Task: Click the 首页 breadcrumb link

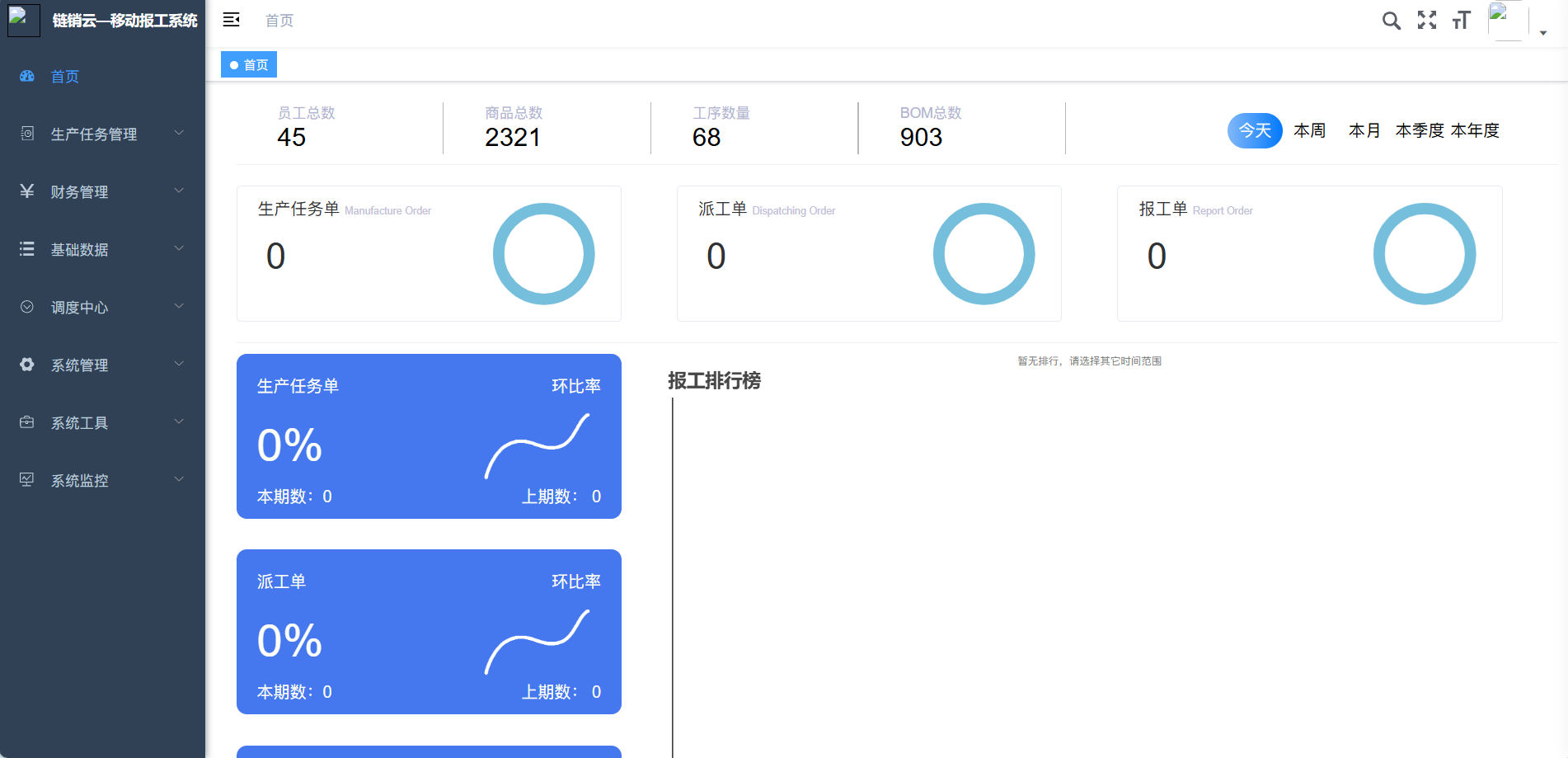Action: (x=279, y=21)
